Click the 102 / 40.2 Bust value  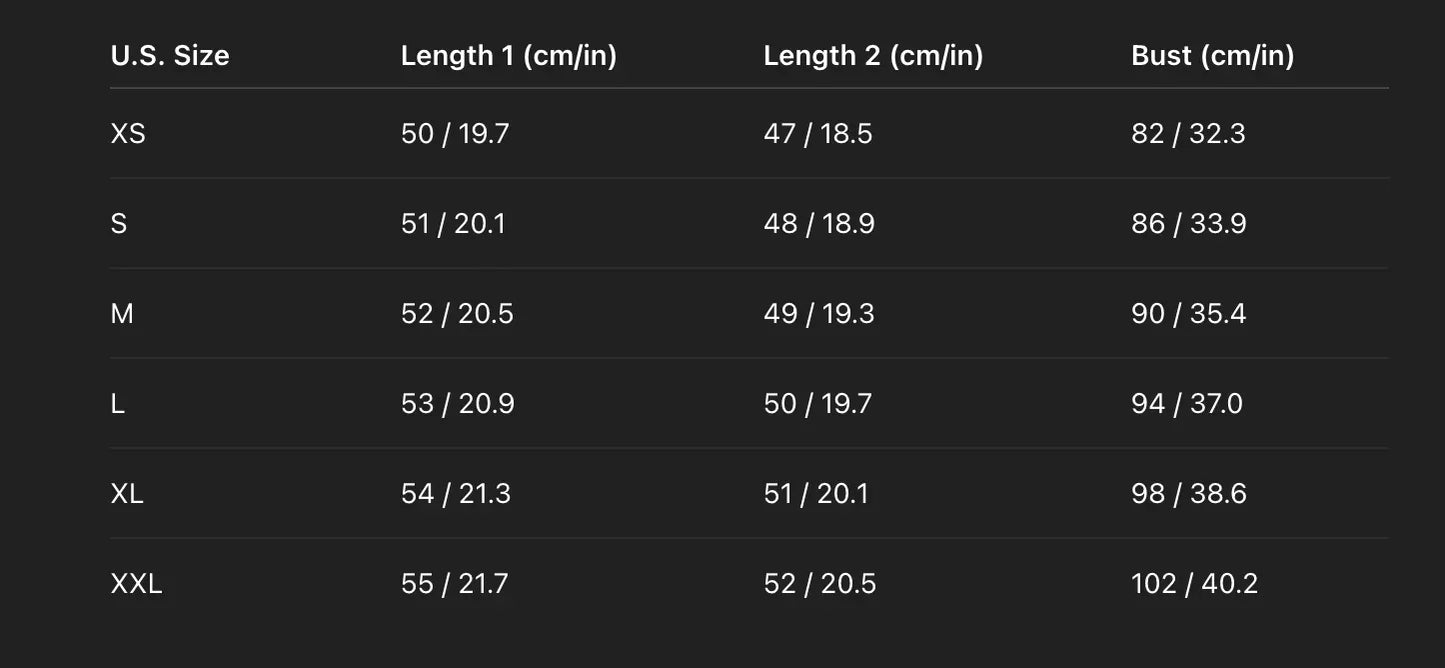click(x=1194, y=583)
